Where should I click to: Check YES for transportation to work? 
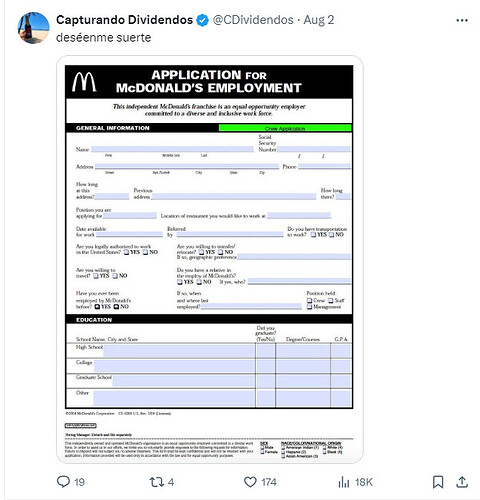click(x=313, y=235)
